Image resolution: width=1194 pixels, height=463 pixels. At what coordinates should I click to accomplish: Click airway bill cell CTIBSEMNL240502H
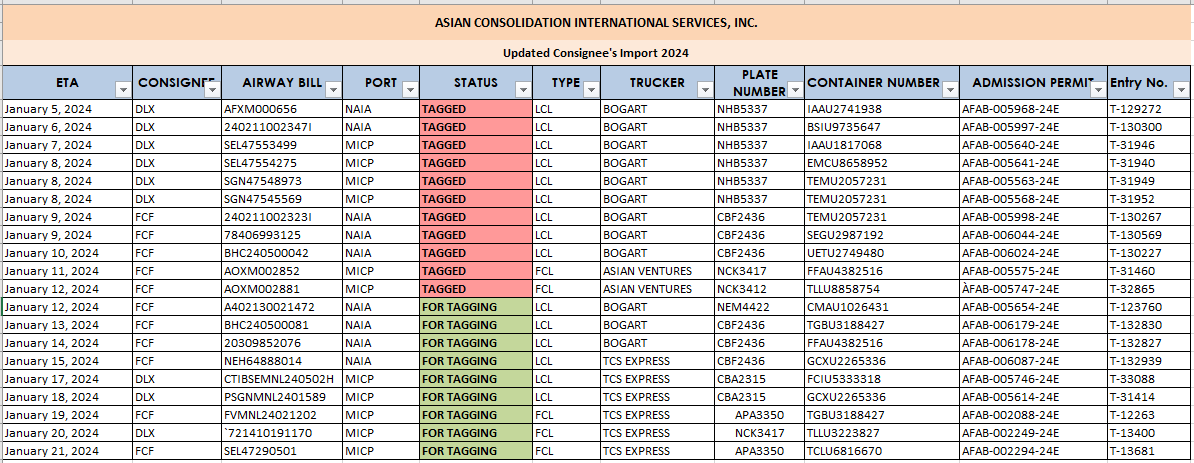pyautogui.click(x=279, y=379)
